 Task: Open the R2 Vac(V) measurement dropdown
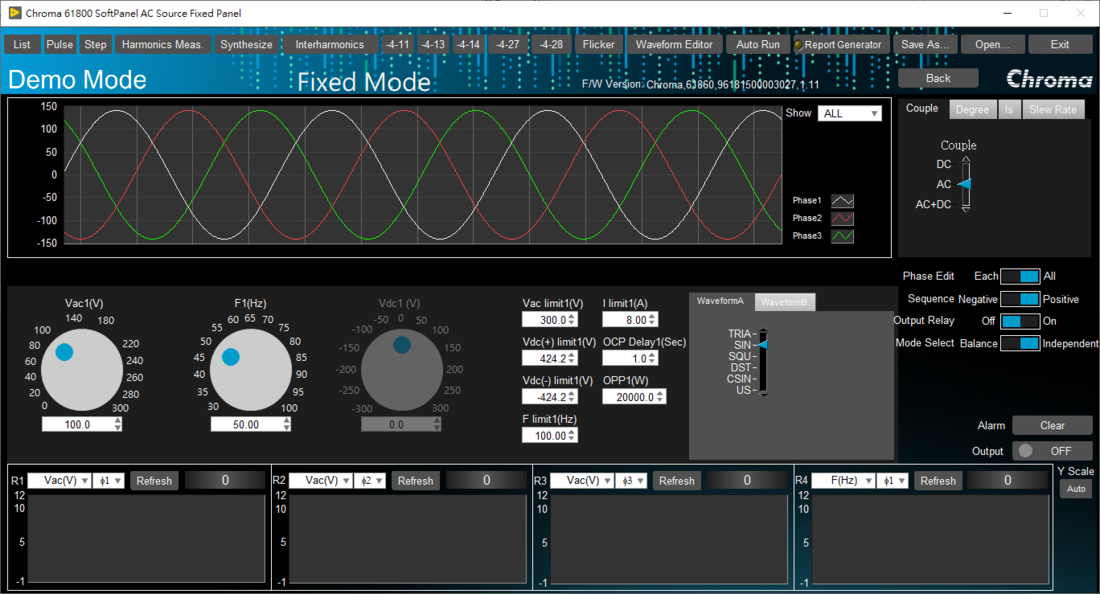(321, 481)
